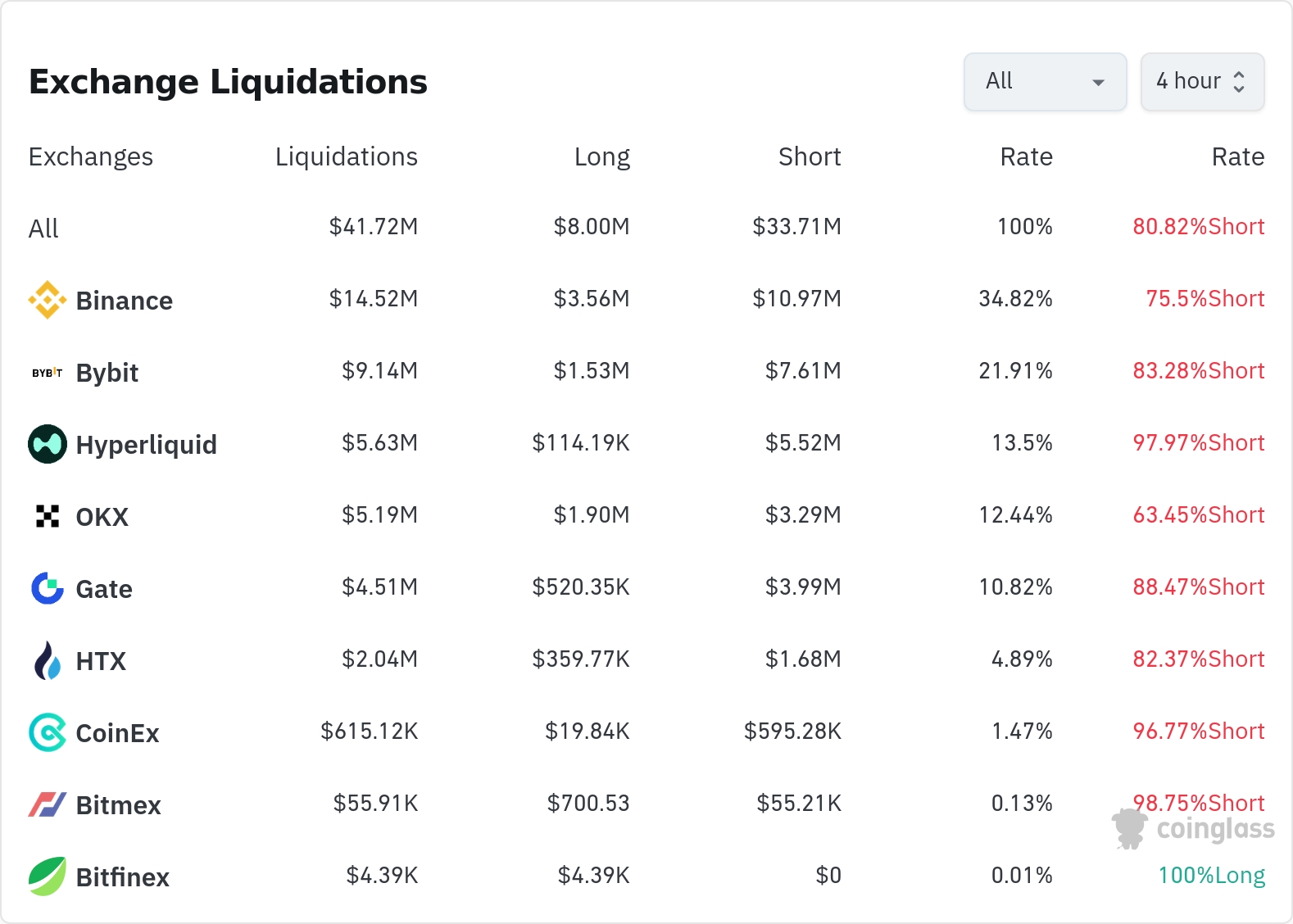The image size is (1293, 924).
Task: Open the Binance exchange name link
Action: [x=124, y=301]
